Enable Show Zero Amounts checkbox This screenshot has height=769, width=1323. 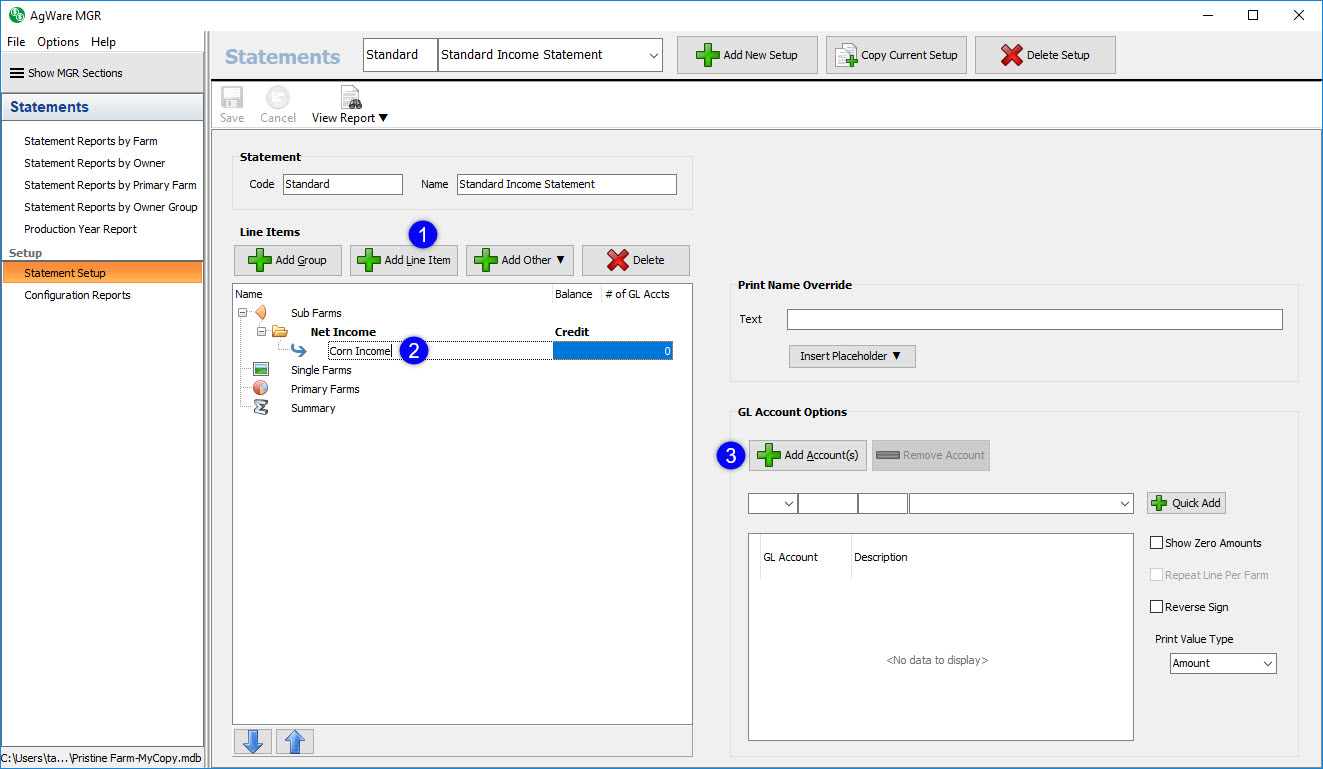pos(1157,543)
